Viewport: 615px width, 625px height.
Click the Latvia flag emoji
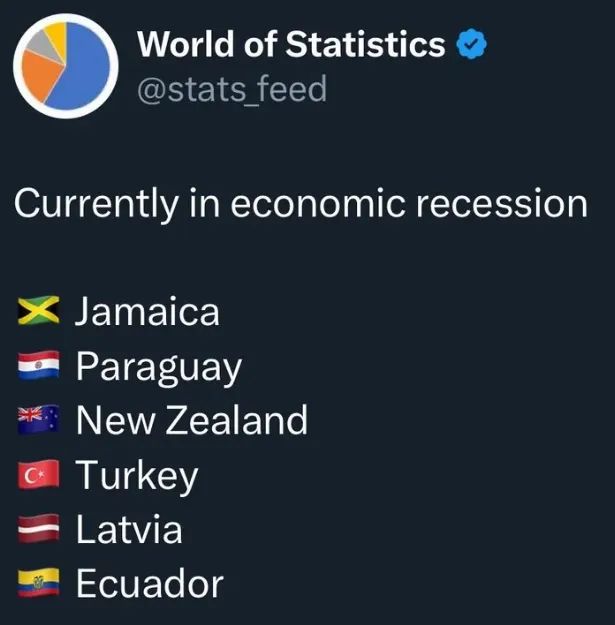point(40,529)
